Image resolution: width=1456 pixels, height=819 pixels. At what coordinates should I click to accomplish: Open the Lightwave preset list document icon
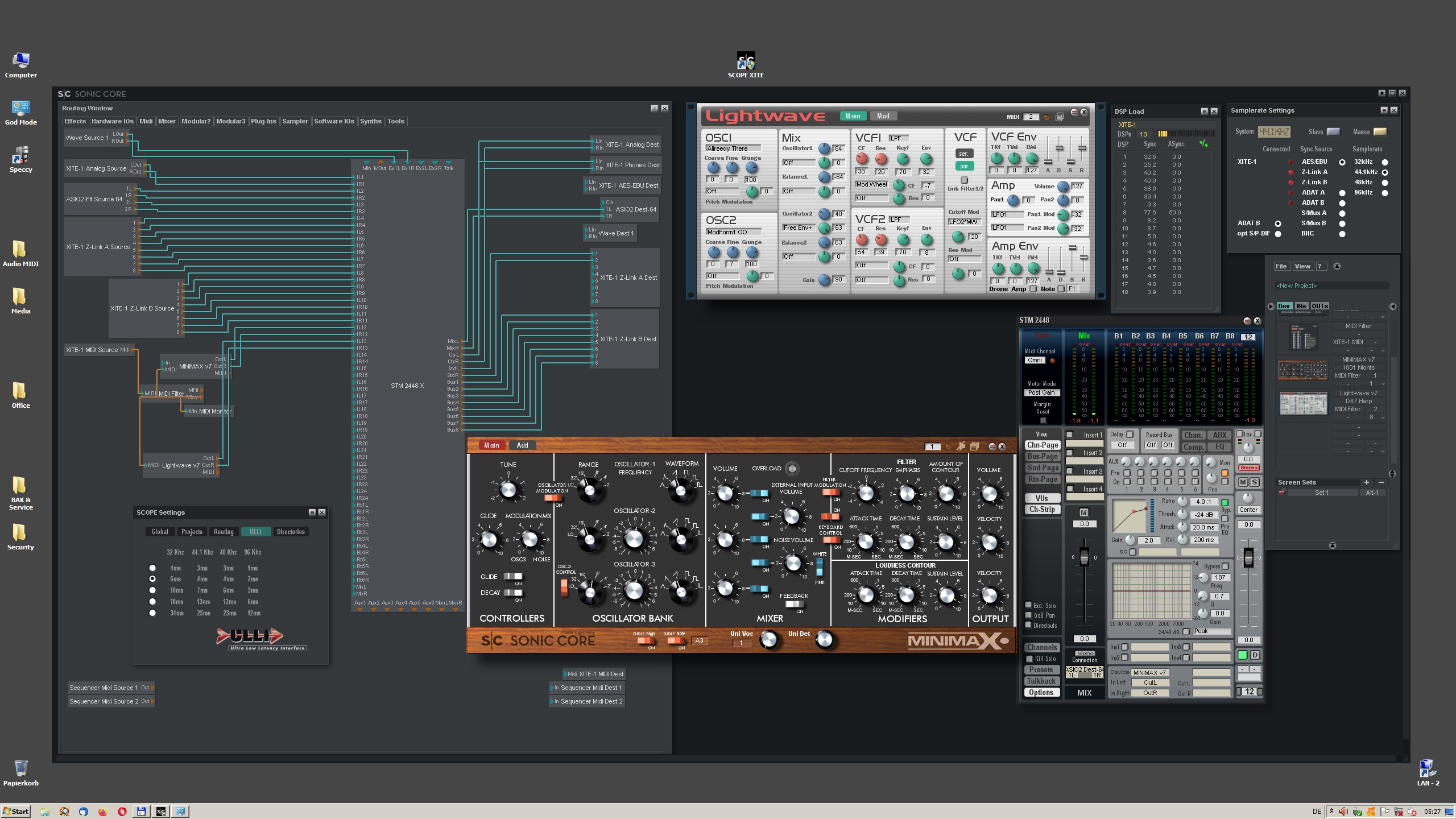pos(1060,115)
